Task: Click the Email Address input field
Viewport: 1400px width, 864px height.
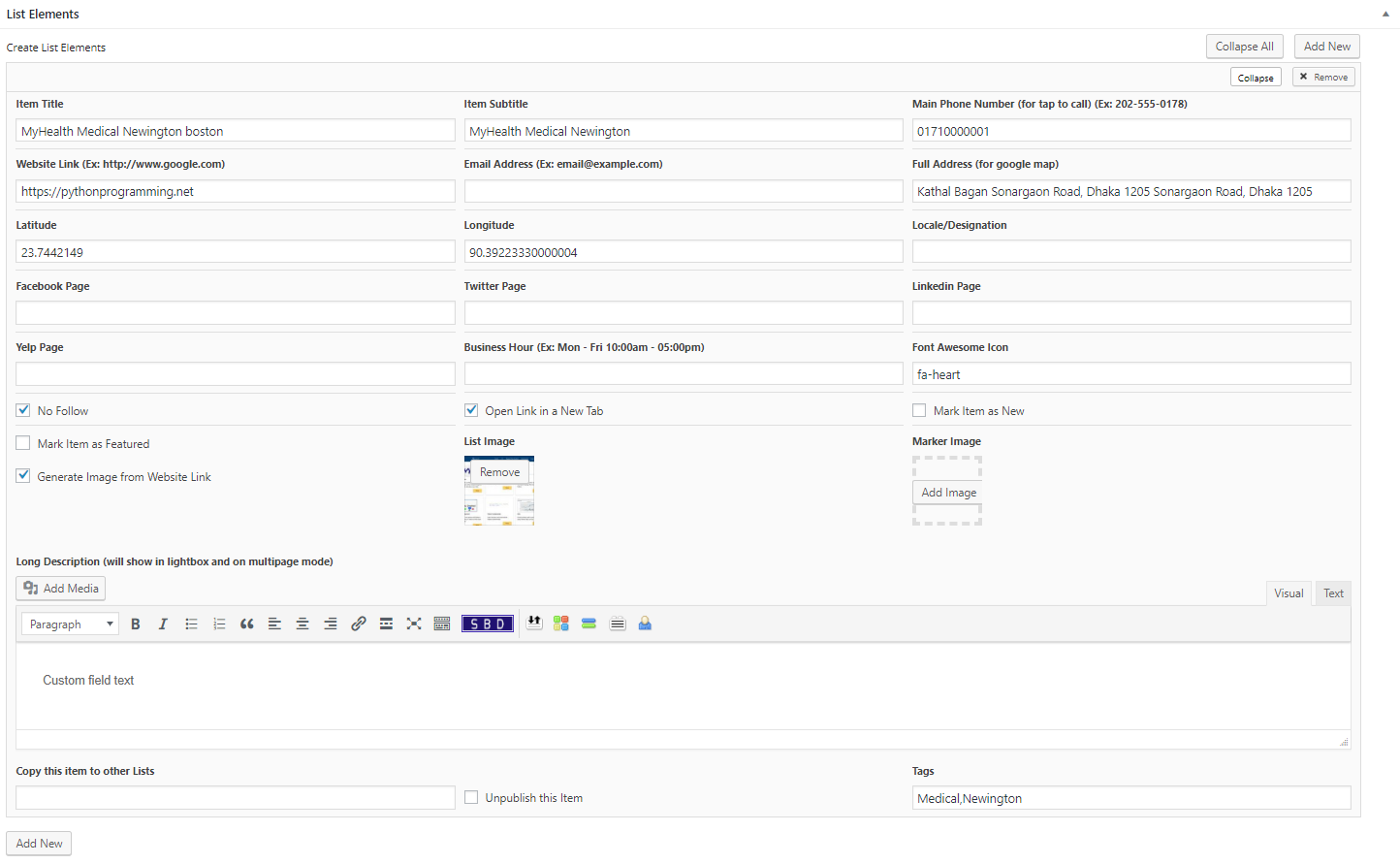Action: 684,191
